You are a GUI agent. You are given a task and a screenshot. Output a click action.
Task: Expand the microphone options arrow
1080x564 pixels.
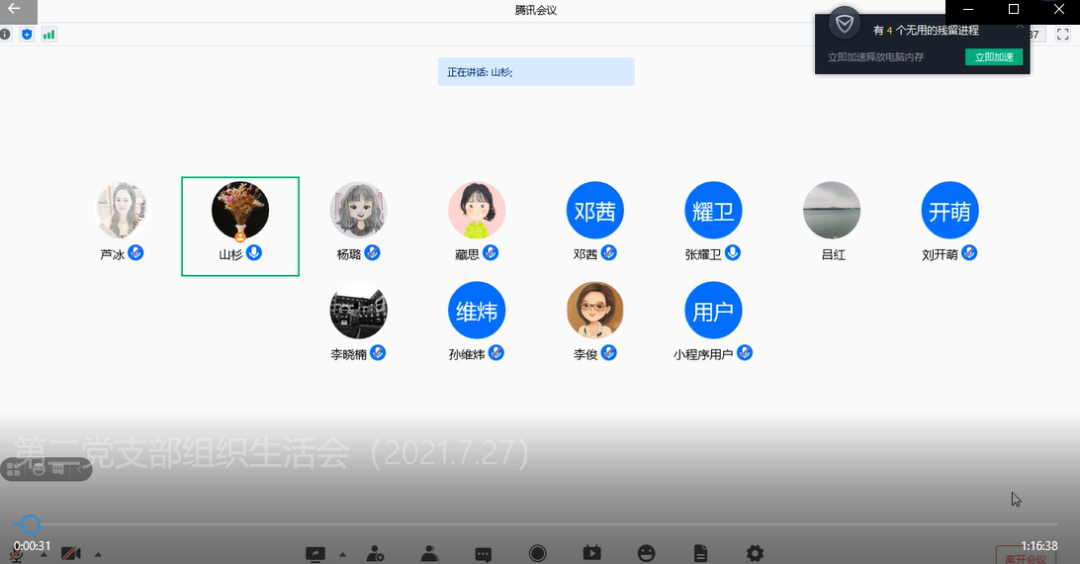(43, 554)
